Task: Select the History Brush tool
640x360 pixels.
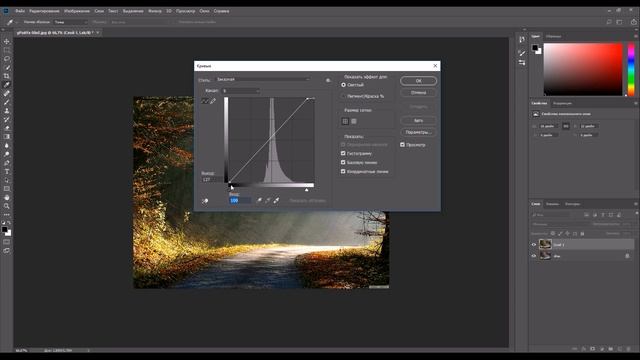Action: [7, 120]
